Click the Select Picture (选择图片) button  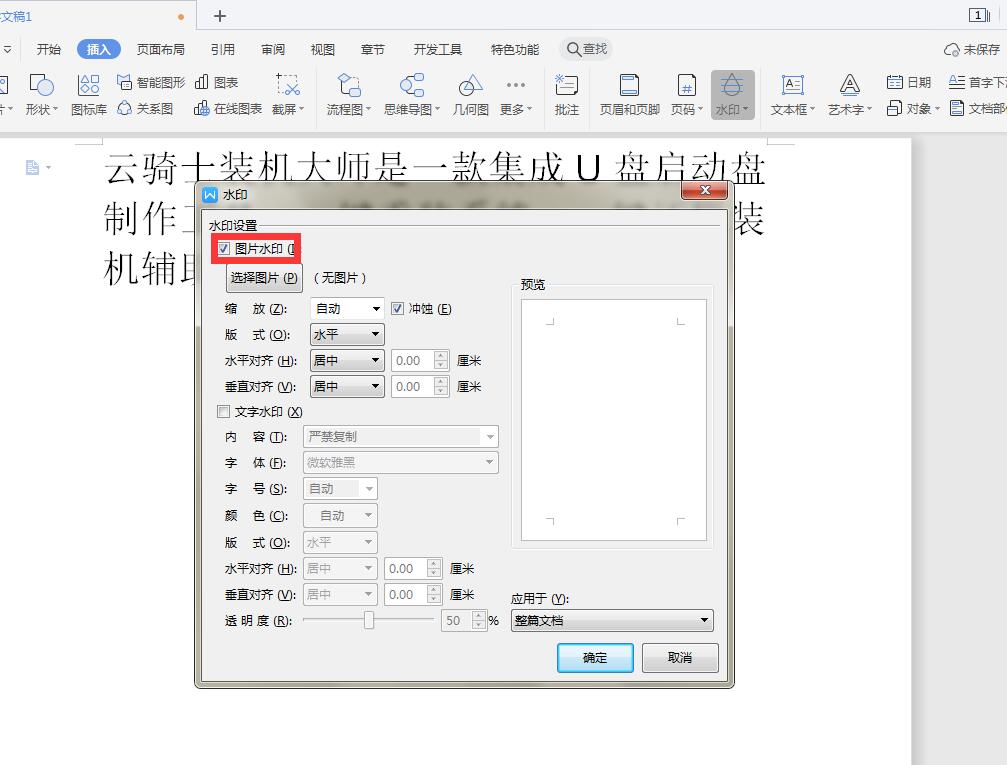pos(264,278)
